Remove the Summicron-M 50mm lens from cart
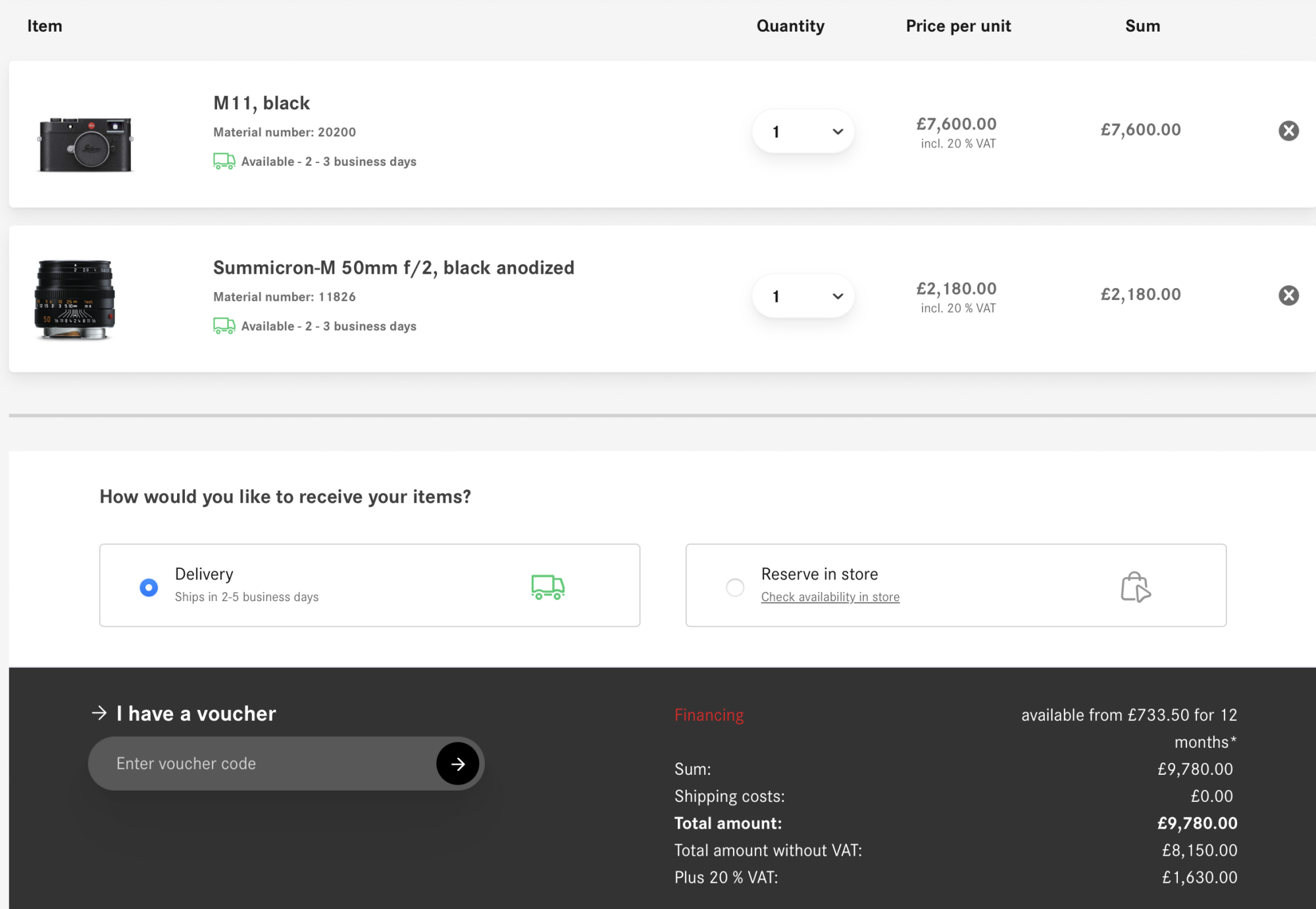This screenshot has height=909, width=1316. coord(1288,295)
